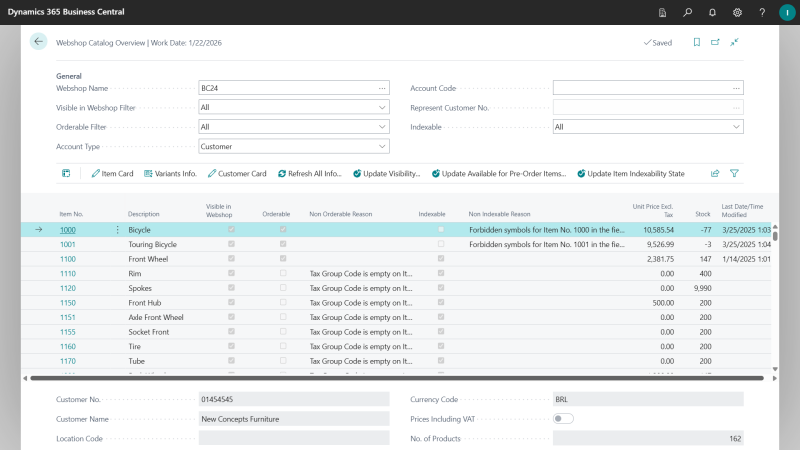Run Update Available for Pre-Order Items
This screenshot has width=800, height=450.
pyautogui.click(x=499, y=173)
